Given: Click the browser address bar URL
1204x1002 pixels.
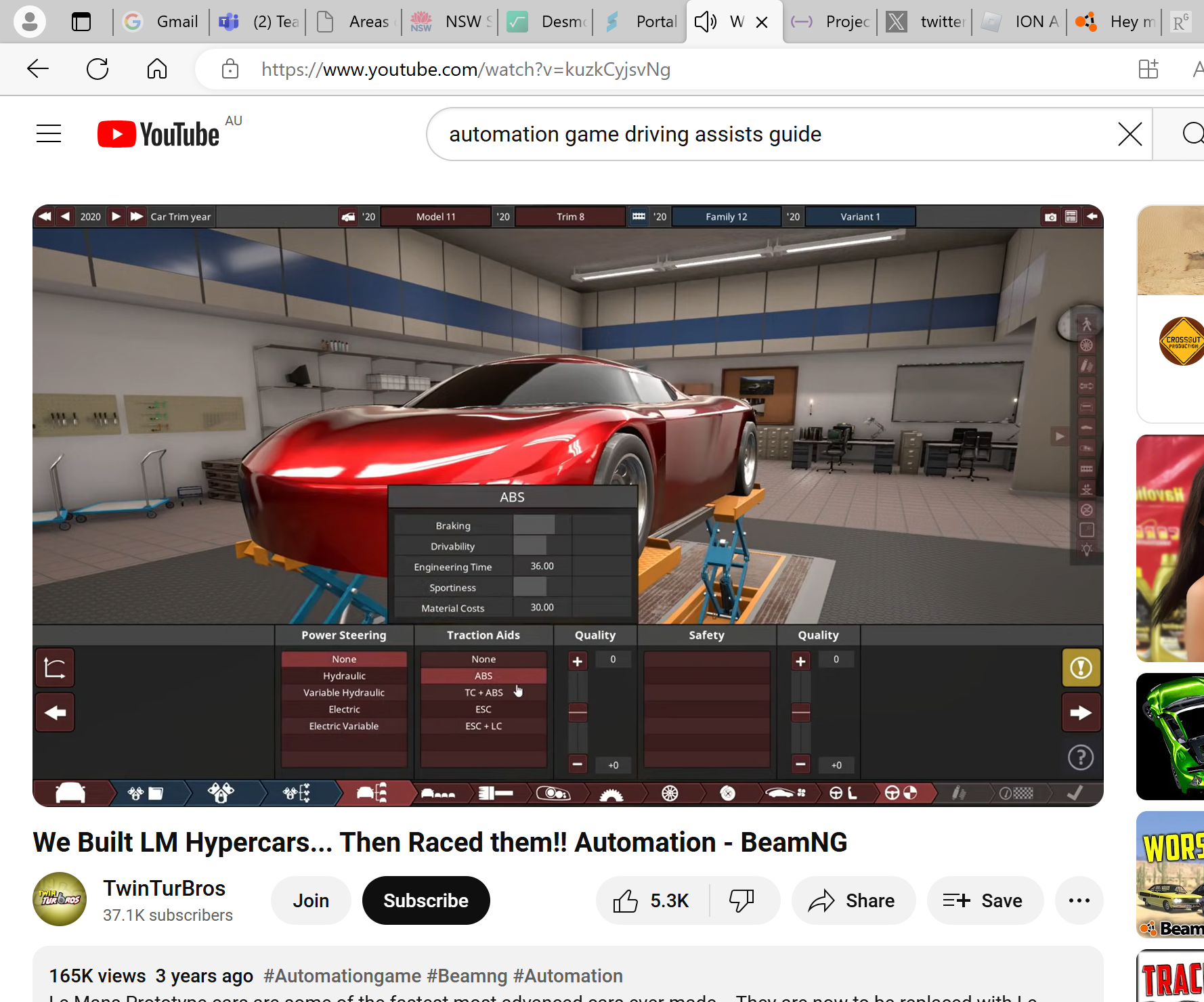Looking at the screenshot, I should [x=466, y=69].
